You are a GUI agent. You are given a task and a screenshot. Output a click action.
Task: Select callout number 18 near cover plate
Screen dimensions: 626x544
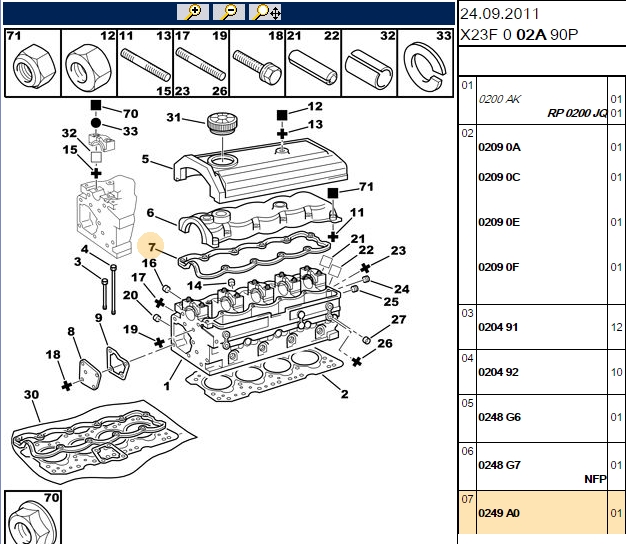point(53,354)
